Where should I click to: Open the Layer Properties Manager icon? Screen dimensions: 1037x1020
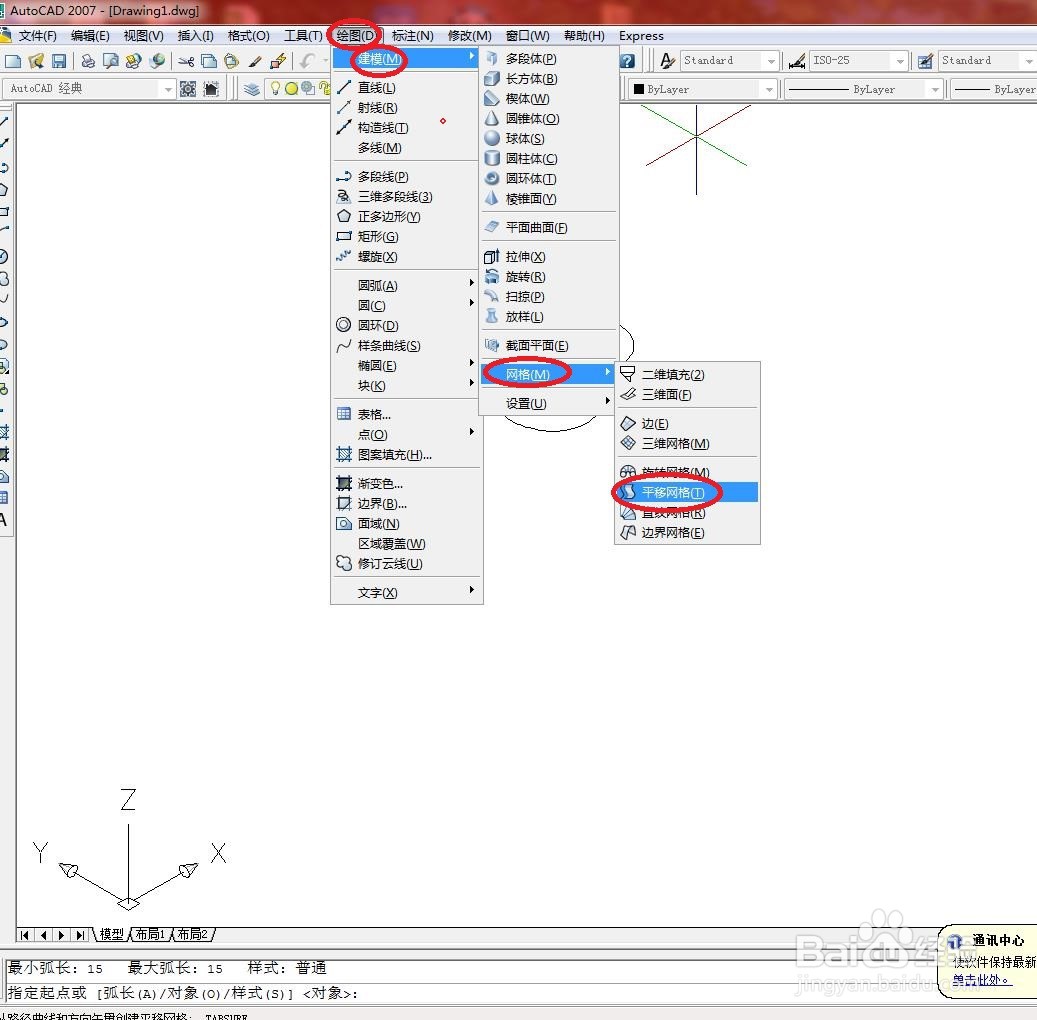pos(251,89)
